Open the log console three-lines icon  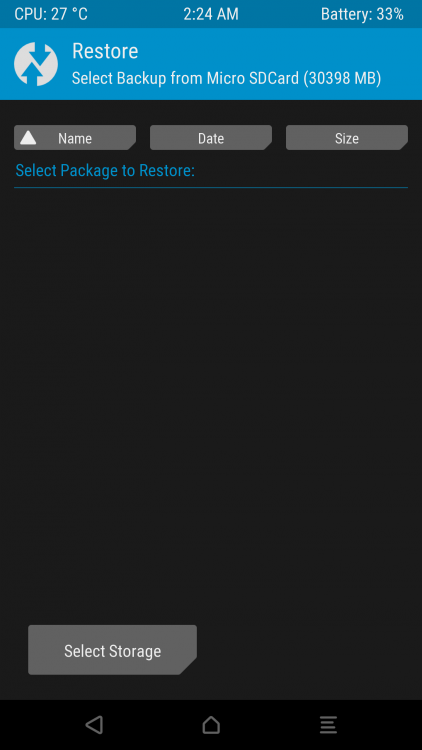[x=328, y=725]
